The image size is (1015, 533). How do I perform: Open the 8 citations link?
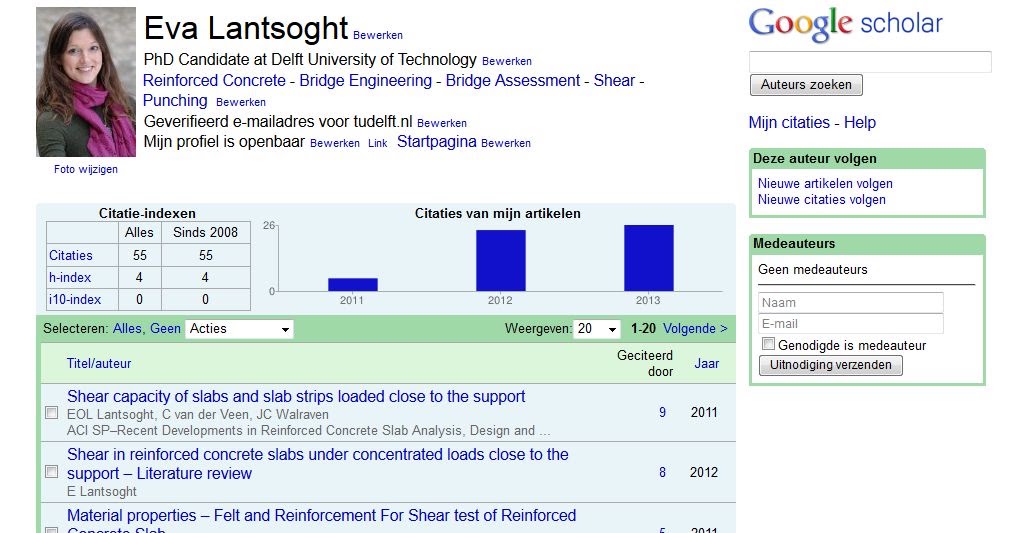point(662,472)
